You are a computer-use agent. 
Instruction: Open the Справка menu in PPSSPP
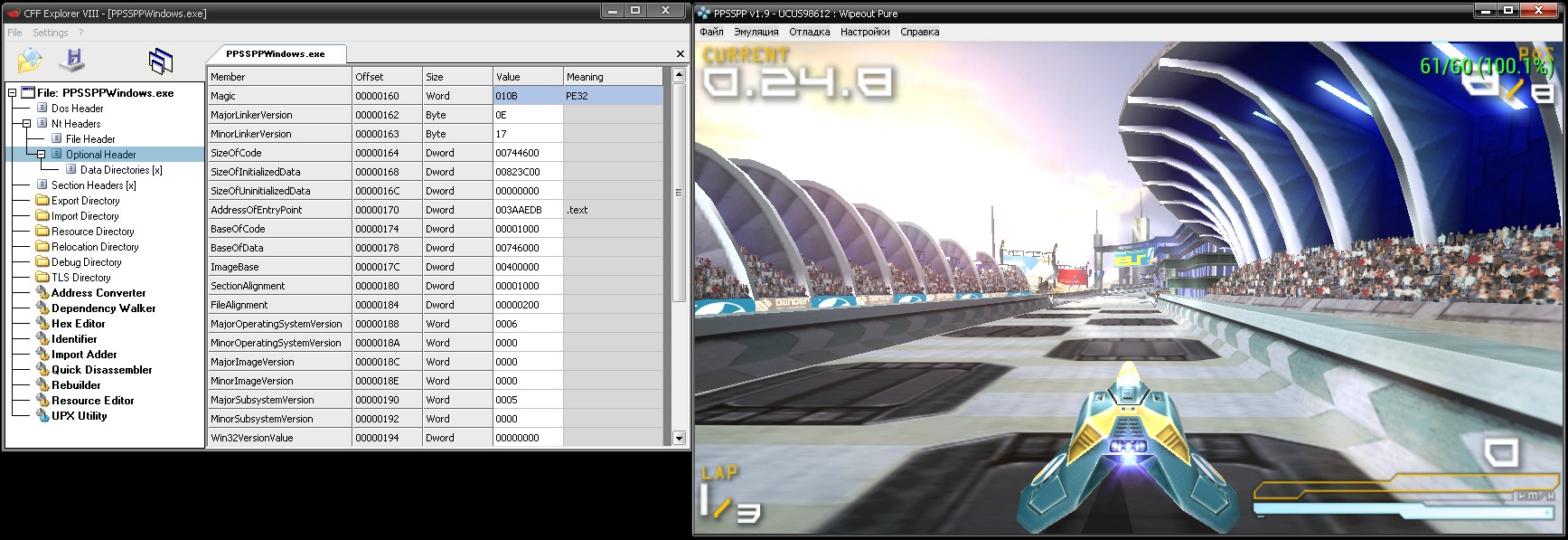point(920,32)
